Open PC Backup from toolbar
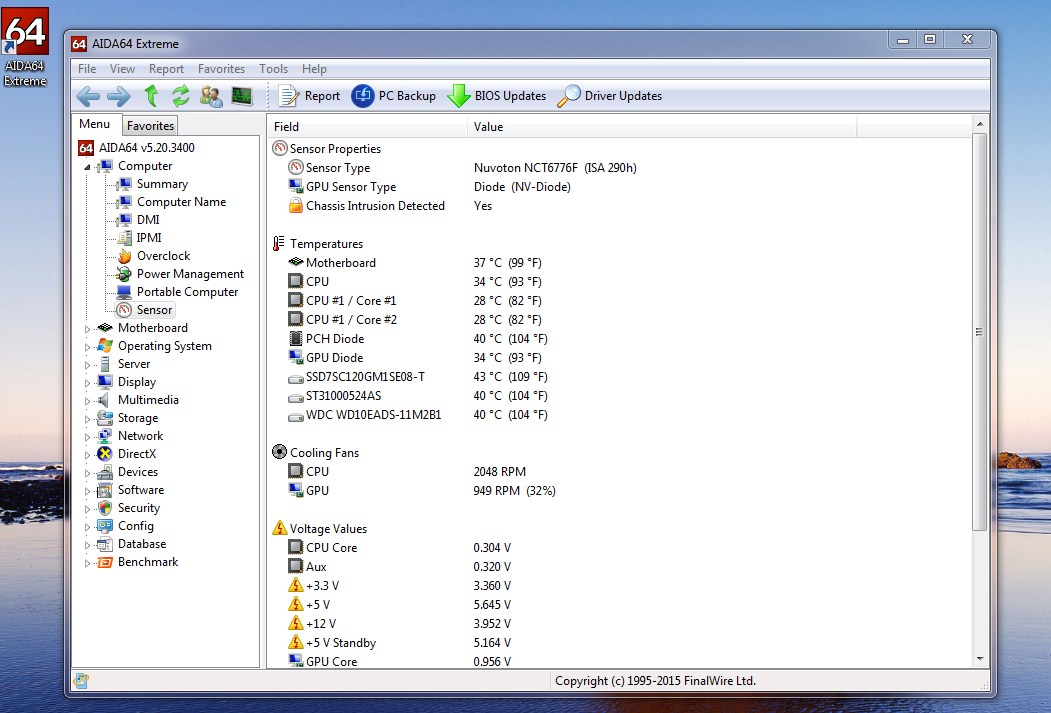Image resolution: width=1051 pixels, height=713 pixels. tap(393, 96)
